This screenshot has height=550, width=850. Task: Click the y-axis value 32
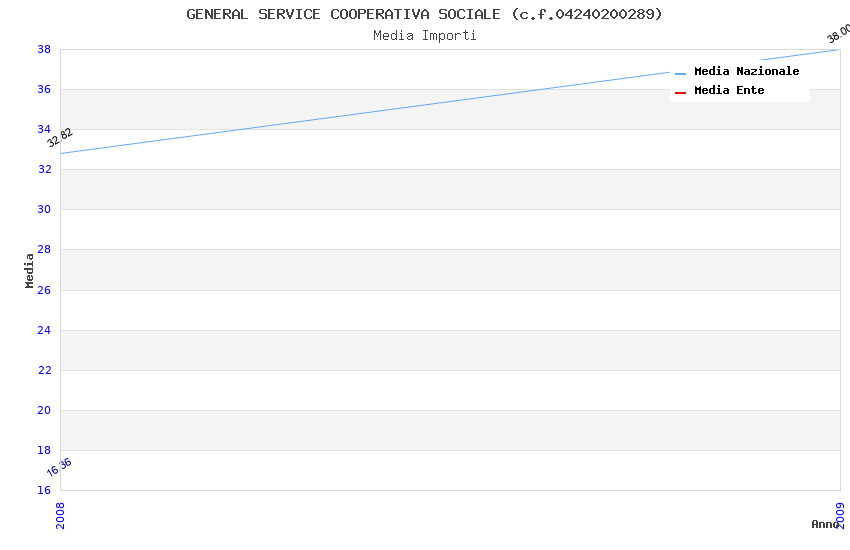(44, 170)
